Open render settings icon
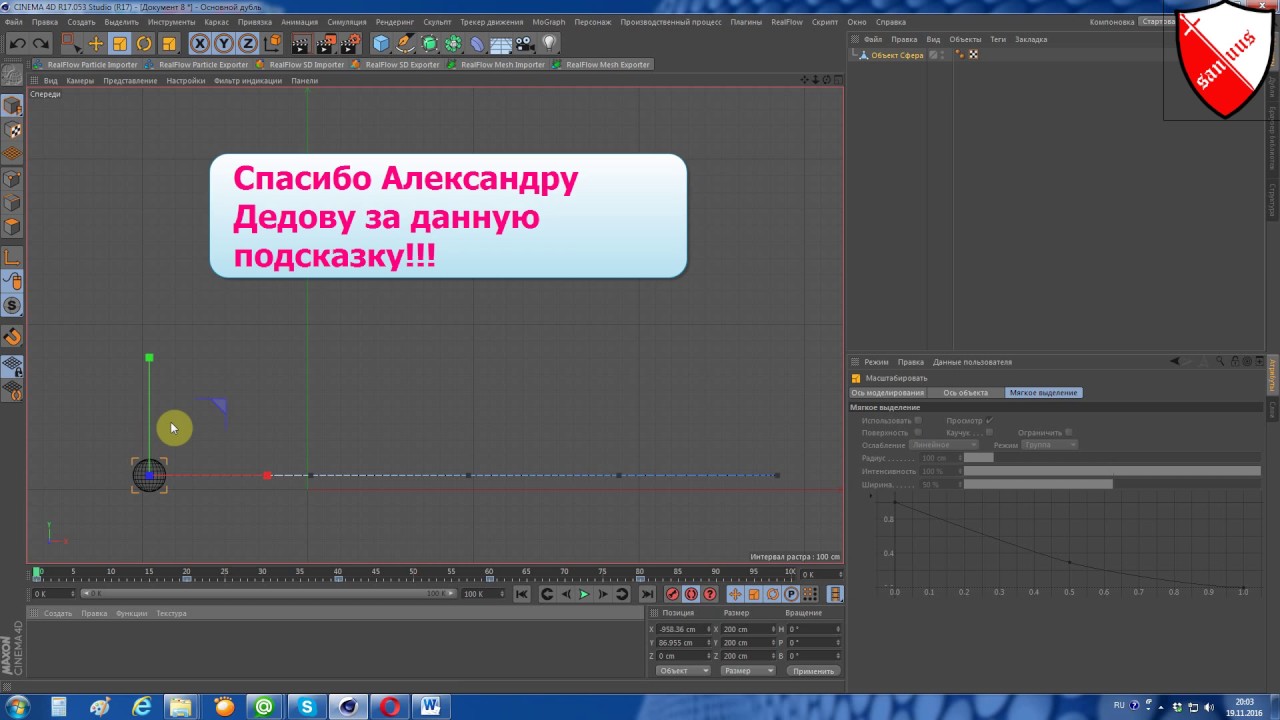The width and height of the screenshot is (1280, 720). [350, 43]
